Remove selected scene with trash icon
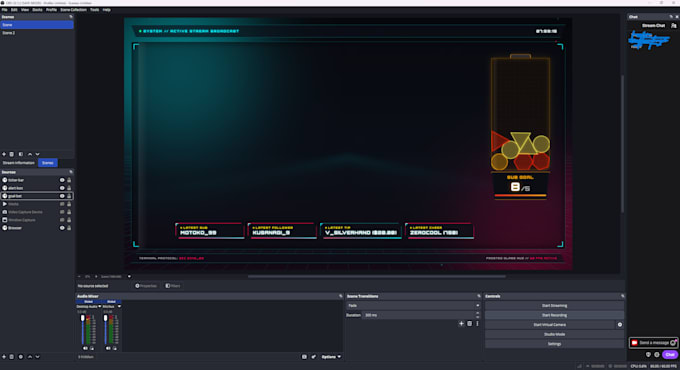The width and height of the screenshot is (680, 370). [x=12, y=154]
